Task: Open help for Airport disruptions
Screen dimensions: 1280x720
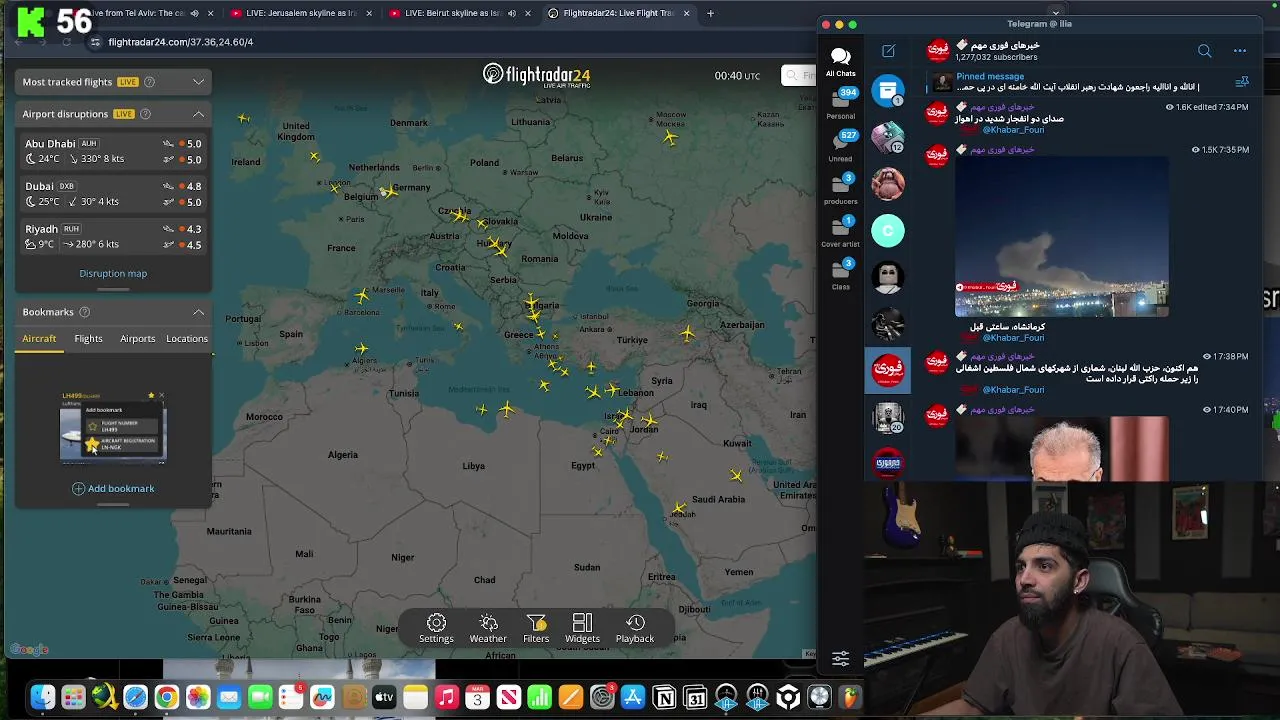Action: pos(145,114)
